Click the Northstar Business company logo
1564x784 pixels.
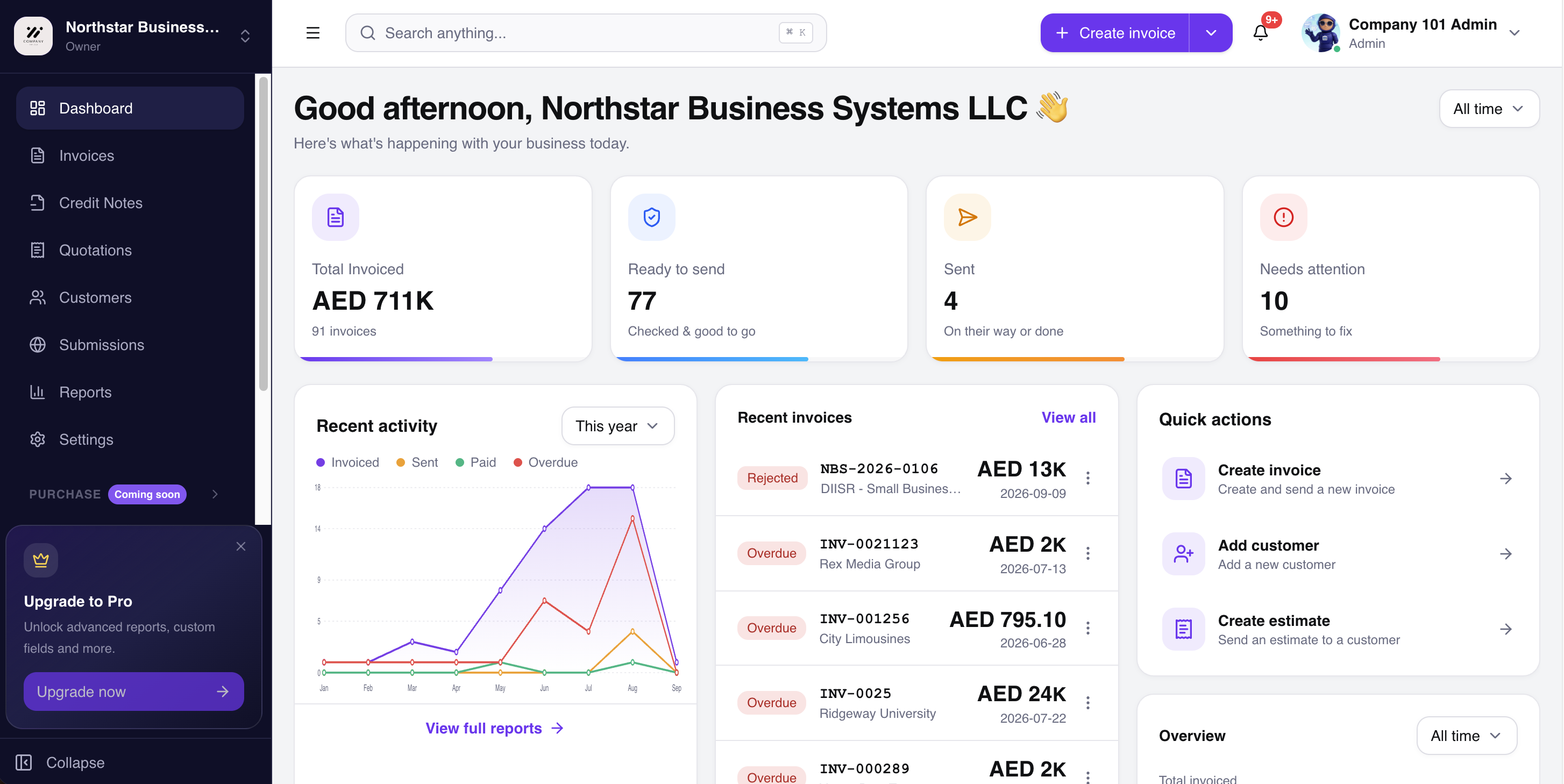33,35
